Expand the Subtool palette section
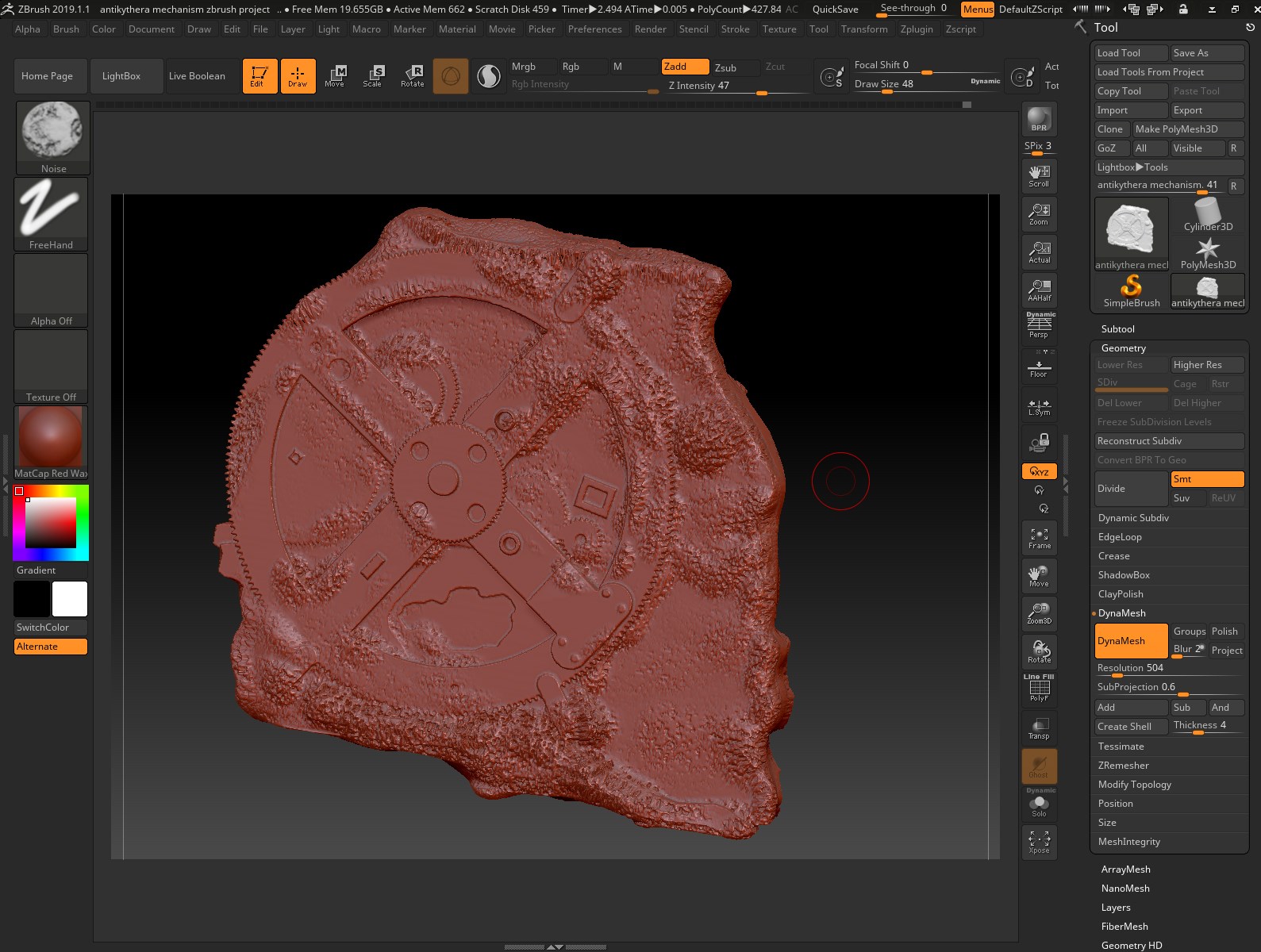This screenshot has width=1261, height=952. 1117,329
